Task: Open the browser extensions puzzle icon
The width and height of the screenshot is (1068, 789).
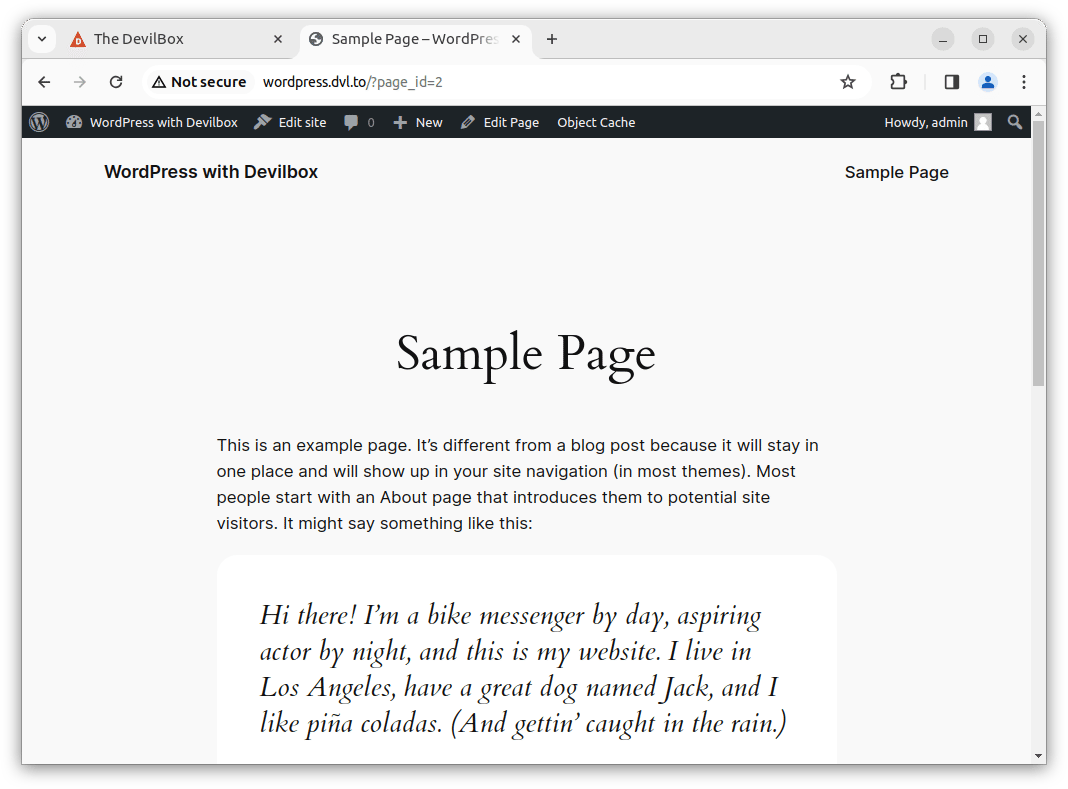Action: pos(899,82)
